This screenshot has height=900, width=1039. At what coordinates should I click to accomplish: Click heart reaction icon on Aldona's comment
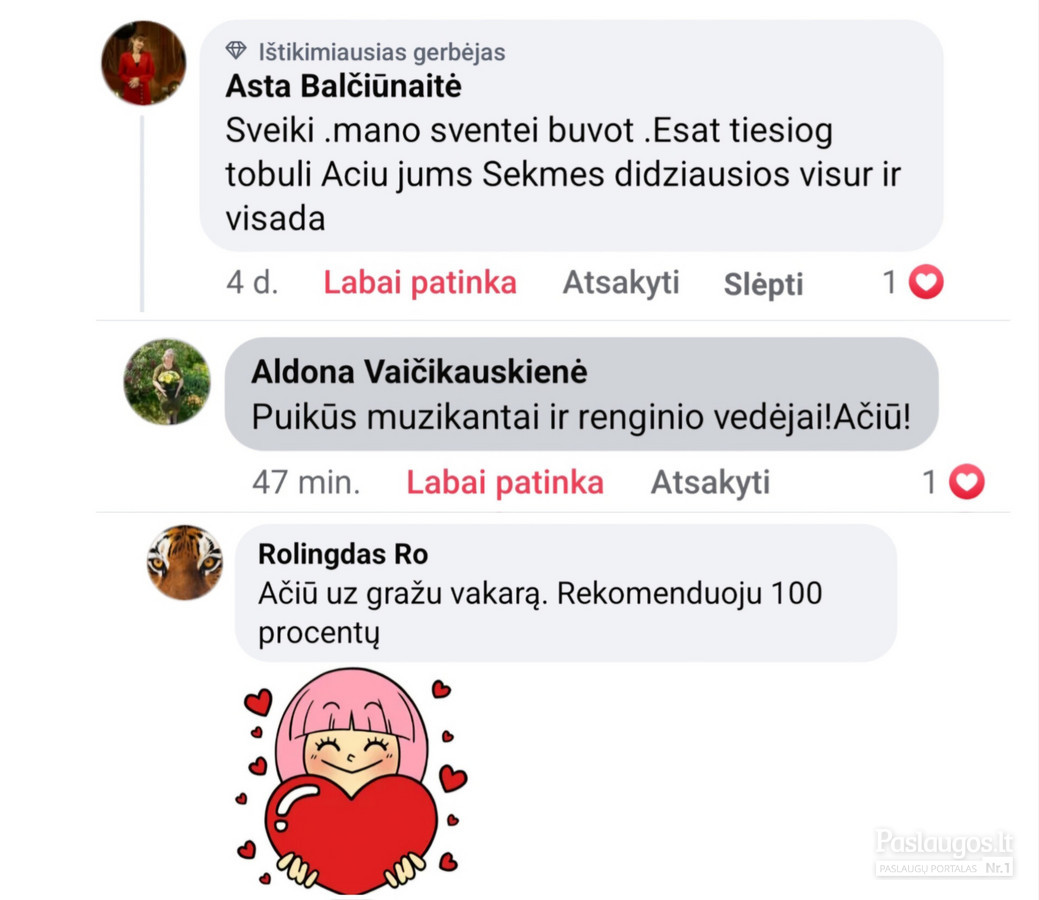967,482
